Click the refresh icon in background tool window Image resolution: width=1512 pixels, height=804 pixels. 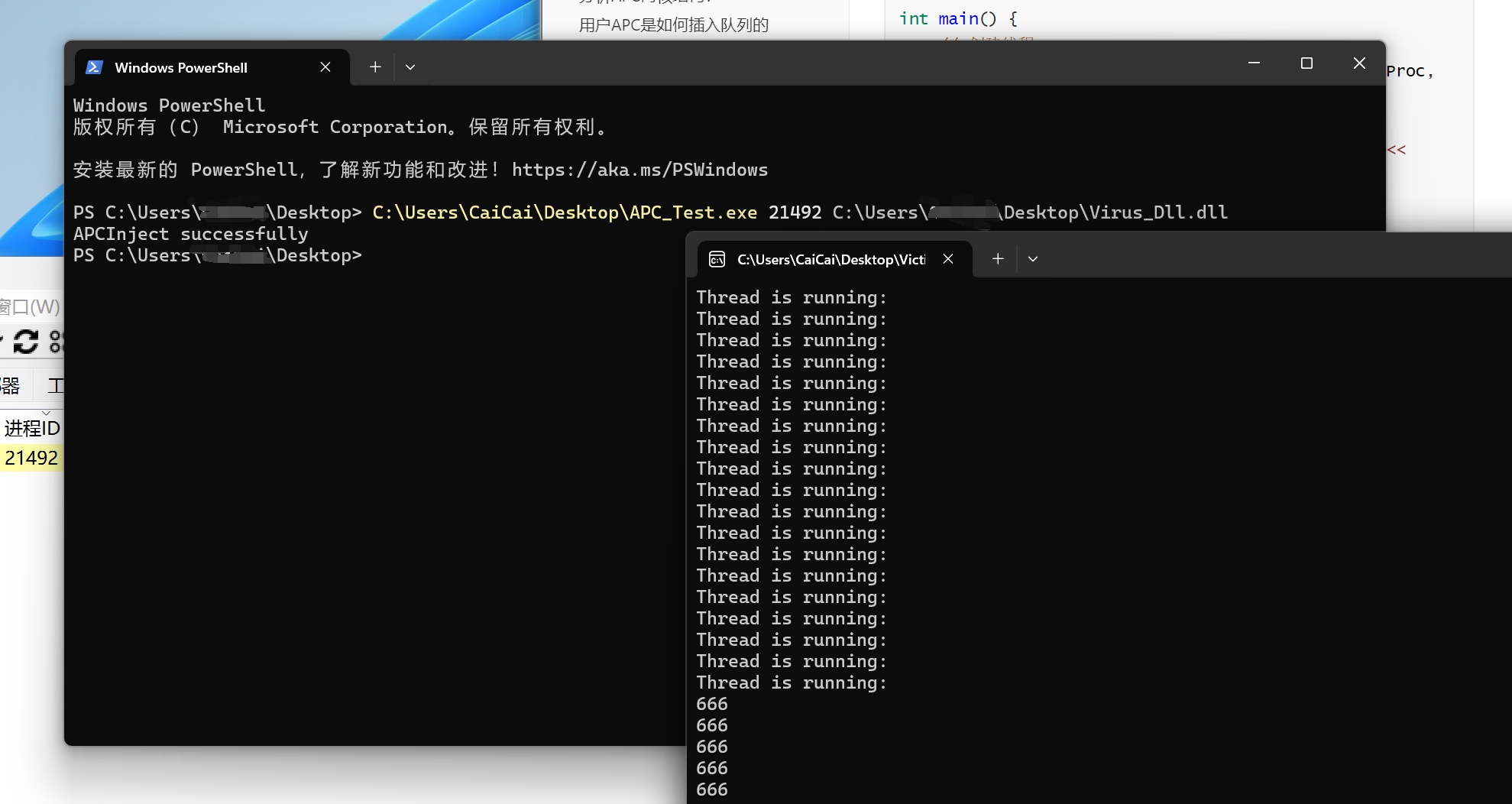(26, 342)
